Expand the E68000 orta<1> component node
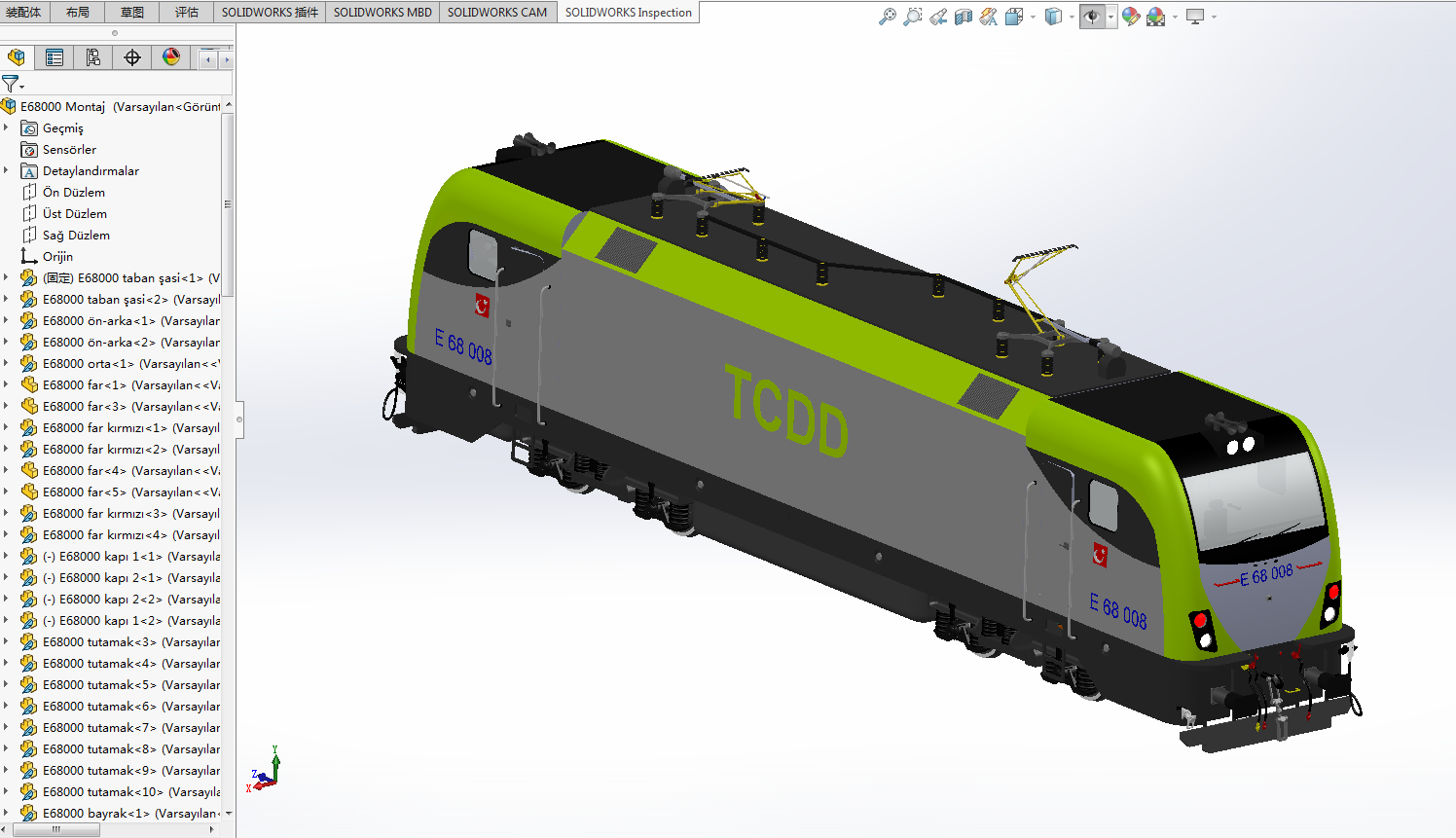1456x838 pixels. (7, 363)
